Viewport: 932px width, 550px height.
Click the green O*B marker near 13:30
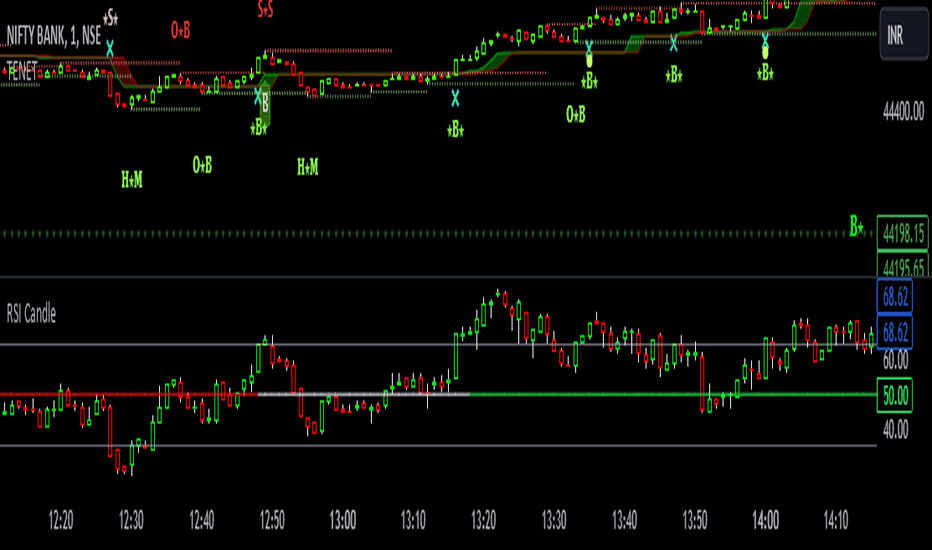(x=575, y=114)
